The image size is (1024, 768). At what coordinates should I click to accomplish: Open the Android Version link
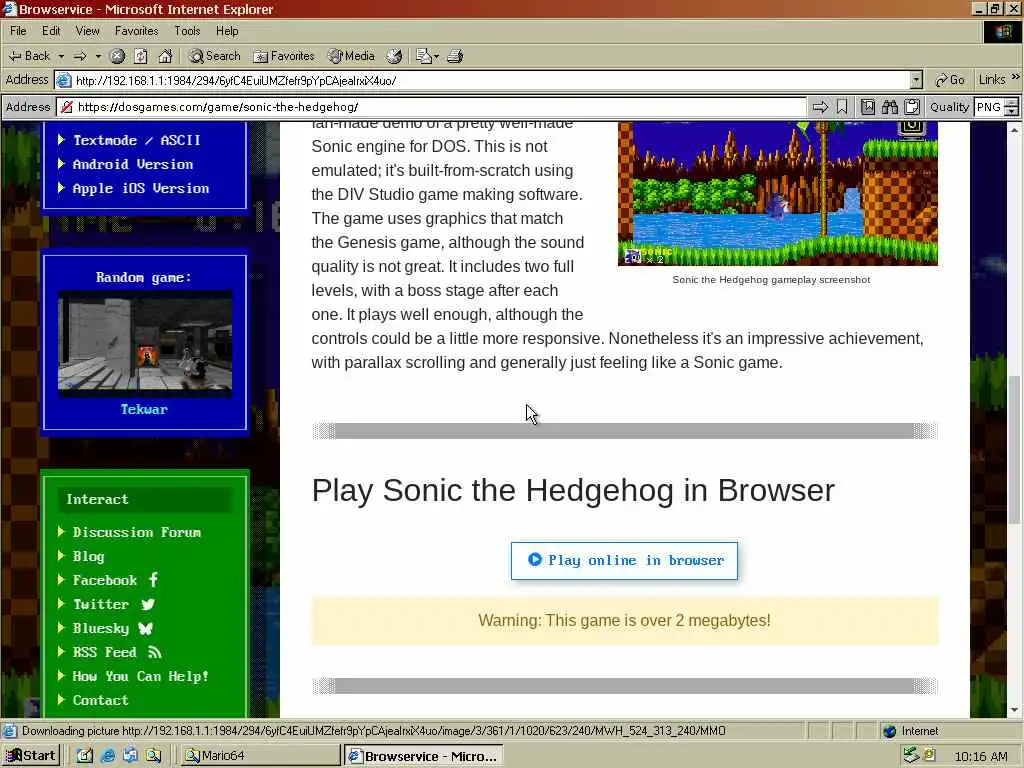[133, 164]
